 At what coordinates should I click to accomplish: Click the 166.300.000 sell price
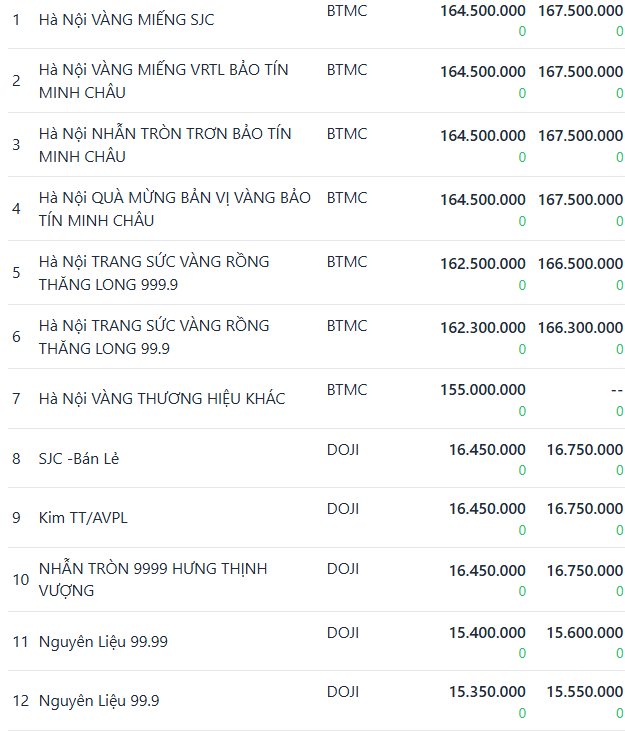tap(581, 328)
